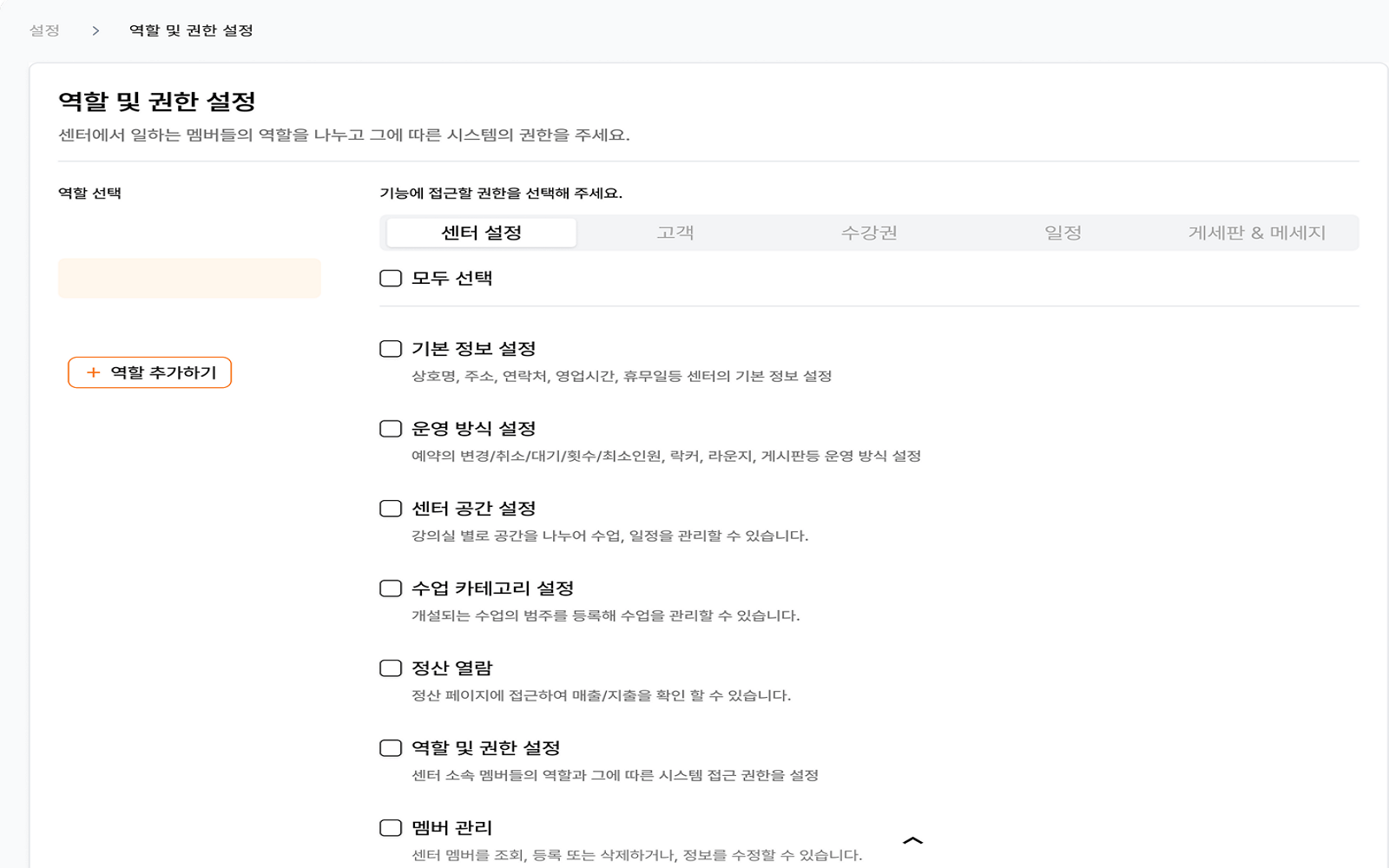The height and width of the screenshot is (868, 1389).
Task: Enable the 기본 정보 설정 permission
Action: click(389, 347)
